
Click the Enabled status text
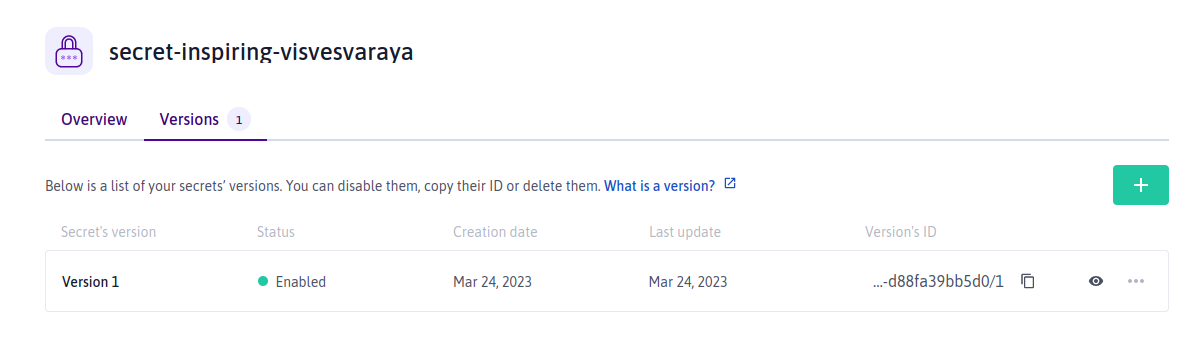(301, 282)
